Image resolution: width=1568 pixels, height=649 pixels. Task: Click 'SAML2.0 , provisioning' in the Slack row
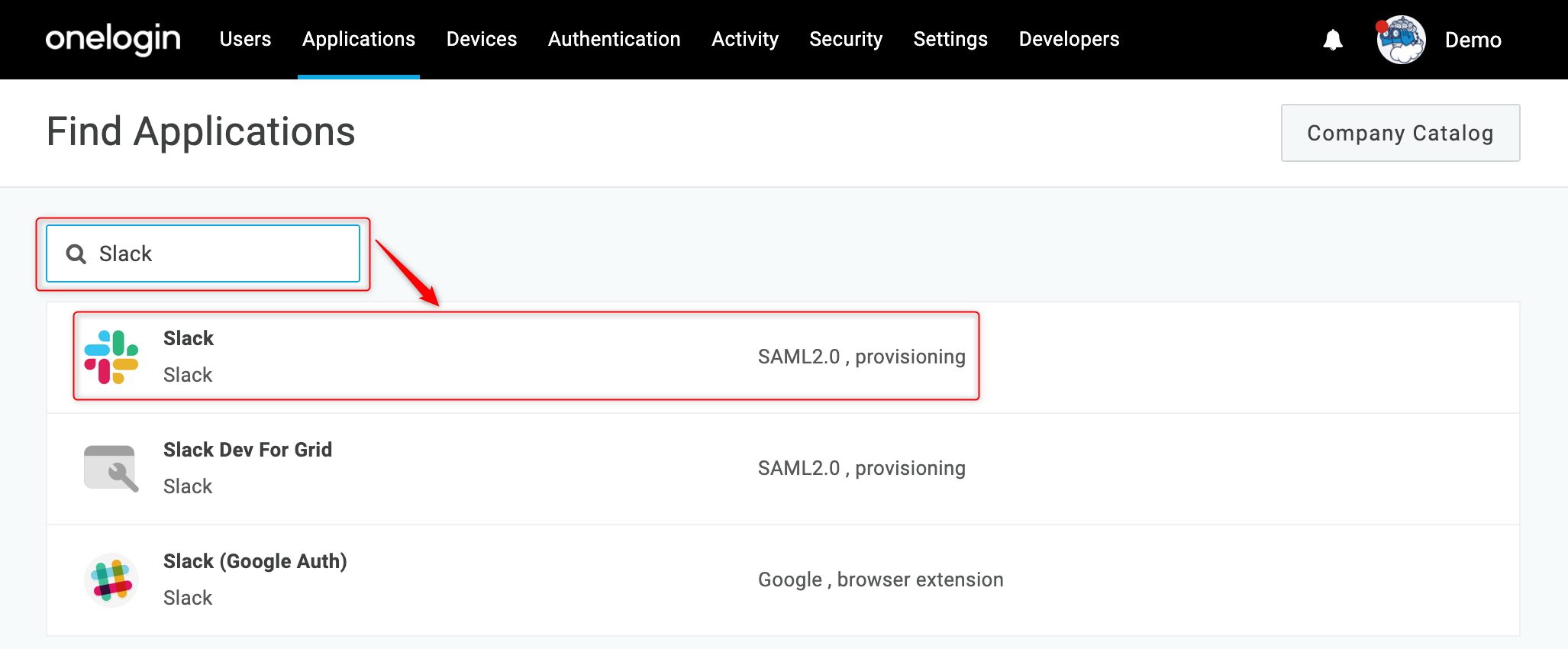point(862,357)
